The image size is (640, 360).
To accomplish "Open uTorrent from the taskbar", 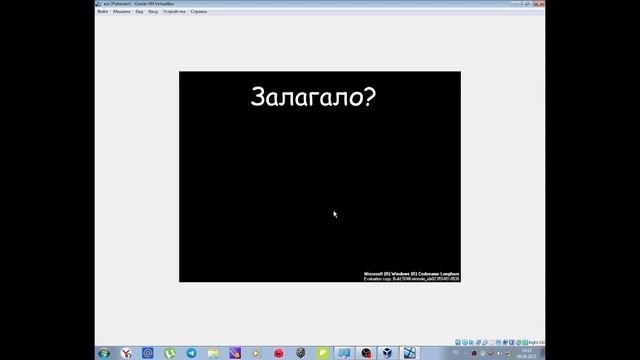I will pyautogui.click(x=169, y=353).
